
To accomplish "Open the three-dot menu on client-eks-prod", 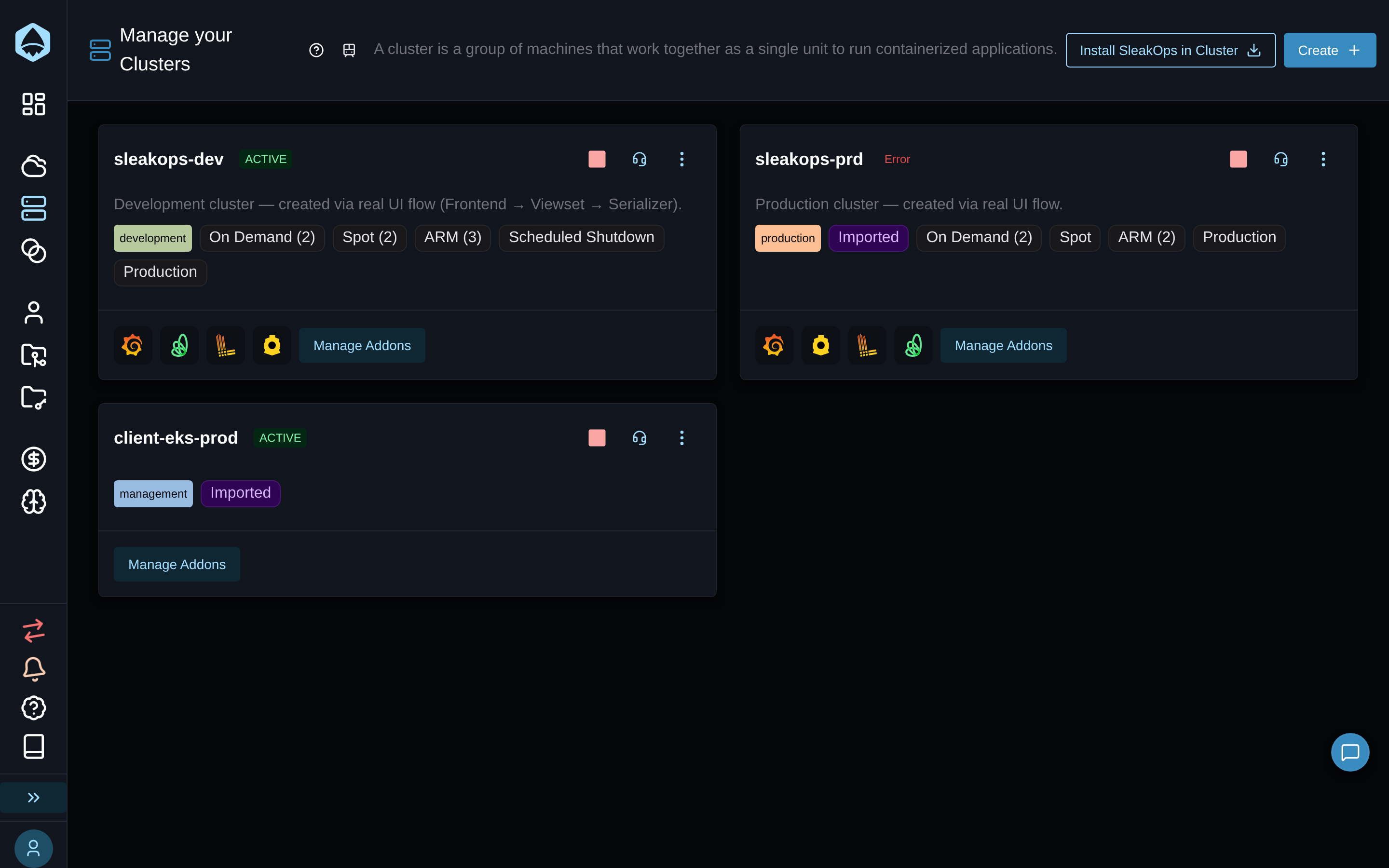I will (682, 438).
